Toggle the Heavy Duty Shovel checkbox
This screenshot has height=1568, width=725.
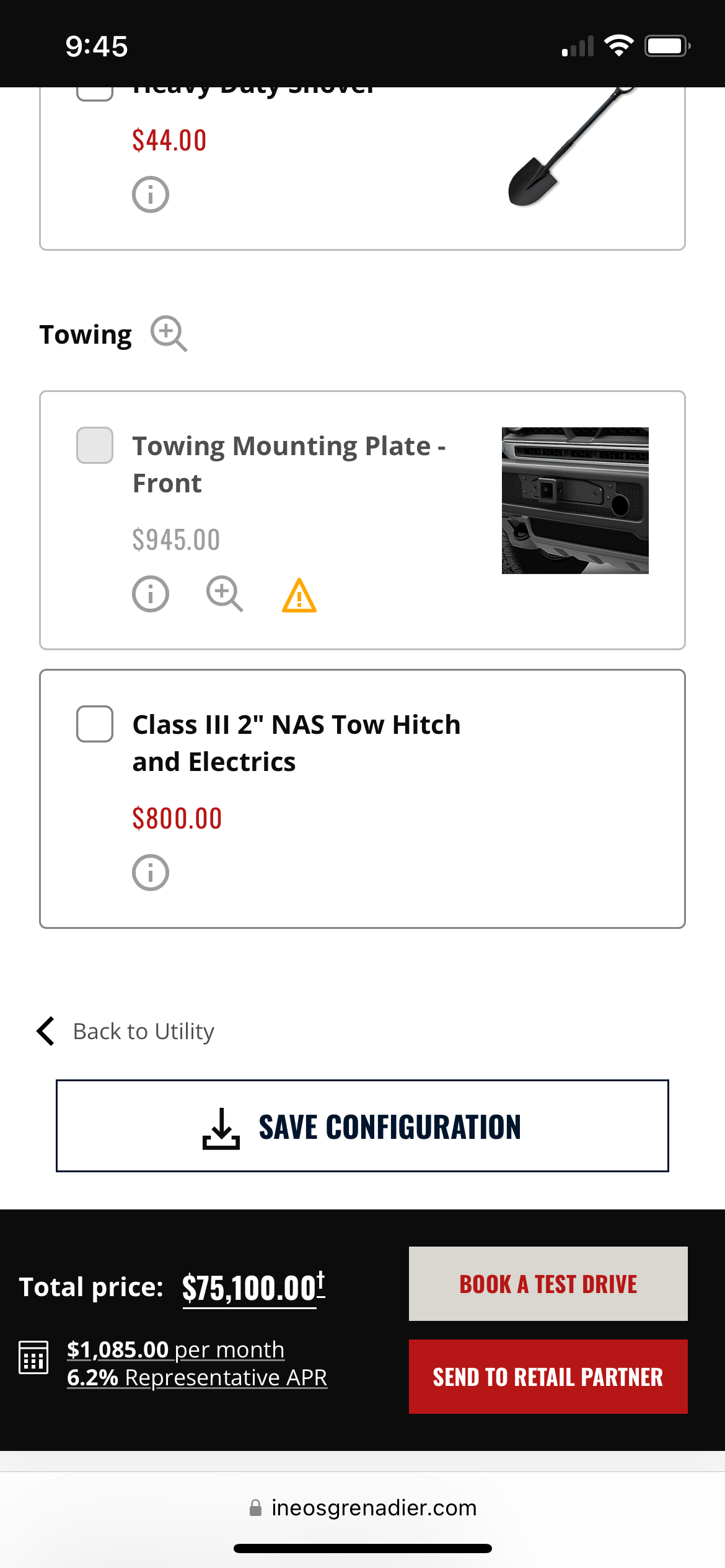[95, 92]
